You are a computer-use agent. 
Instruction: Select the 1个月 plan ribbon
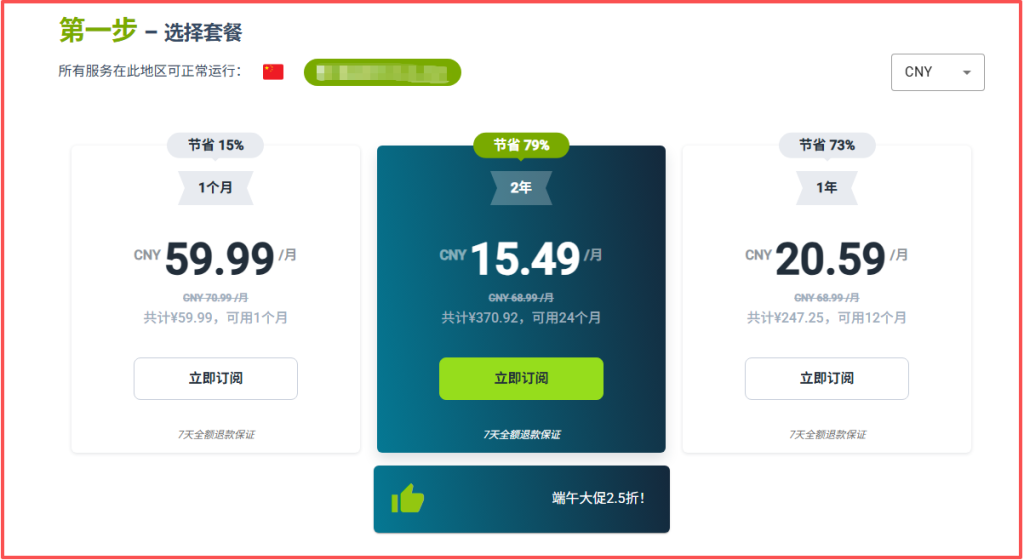[x=216, y=188]
